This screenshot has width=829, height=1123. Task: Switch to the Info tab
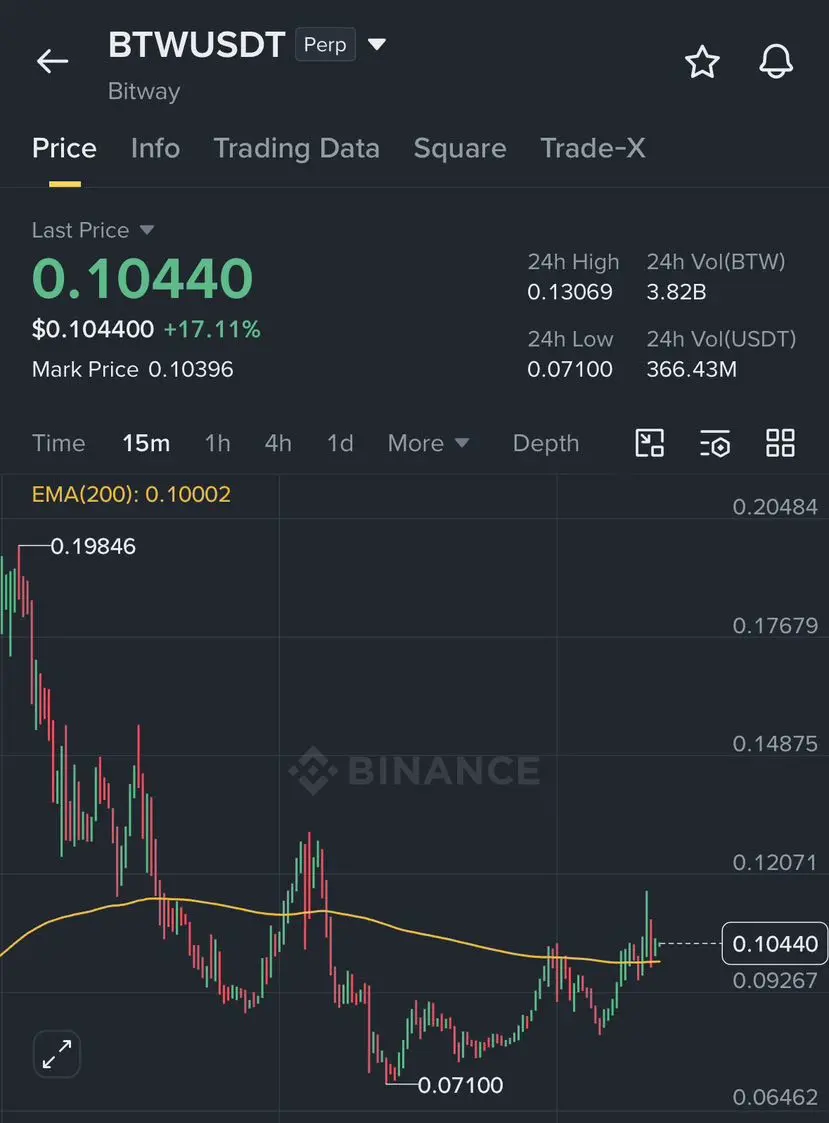point(155,148)
